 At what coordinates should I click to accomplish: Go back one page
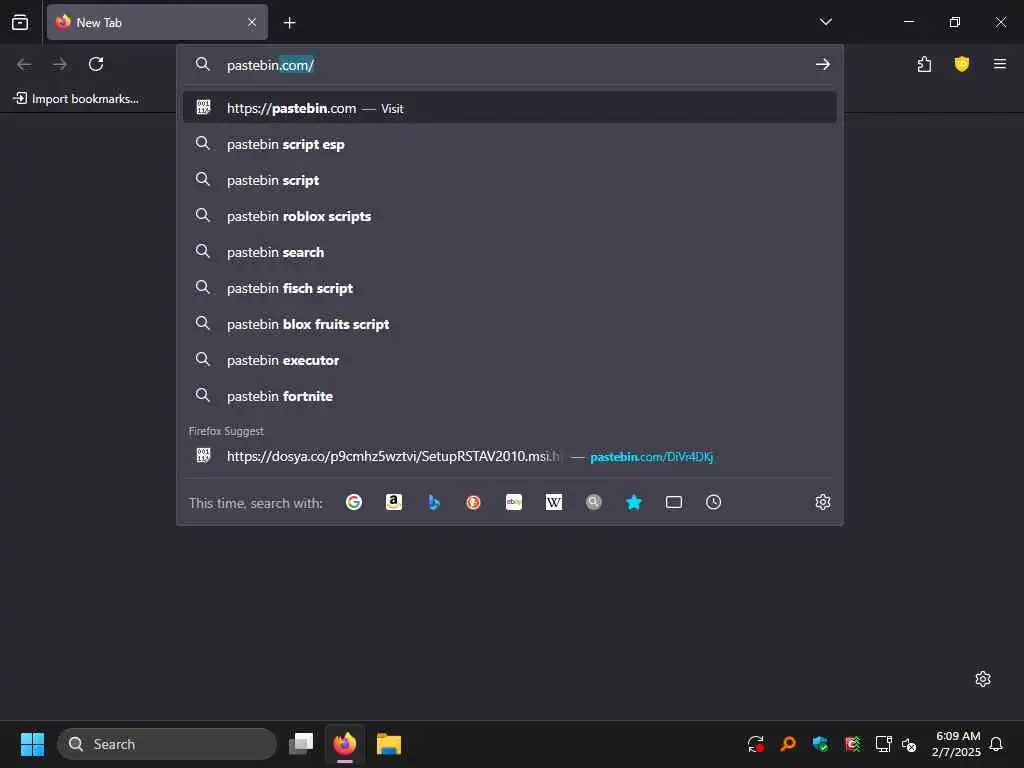click(24, 64)
